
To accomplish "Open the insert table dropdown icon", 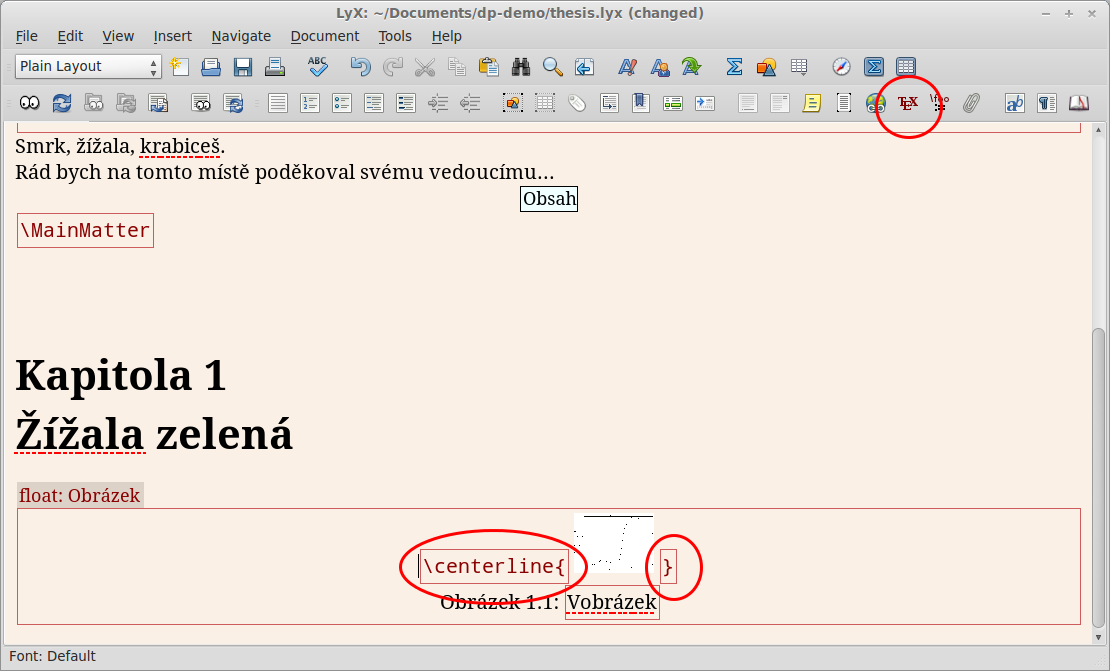I will coord(800,67).
